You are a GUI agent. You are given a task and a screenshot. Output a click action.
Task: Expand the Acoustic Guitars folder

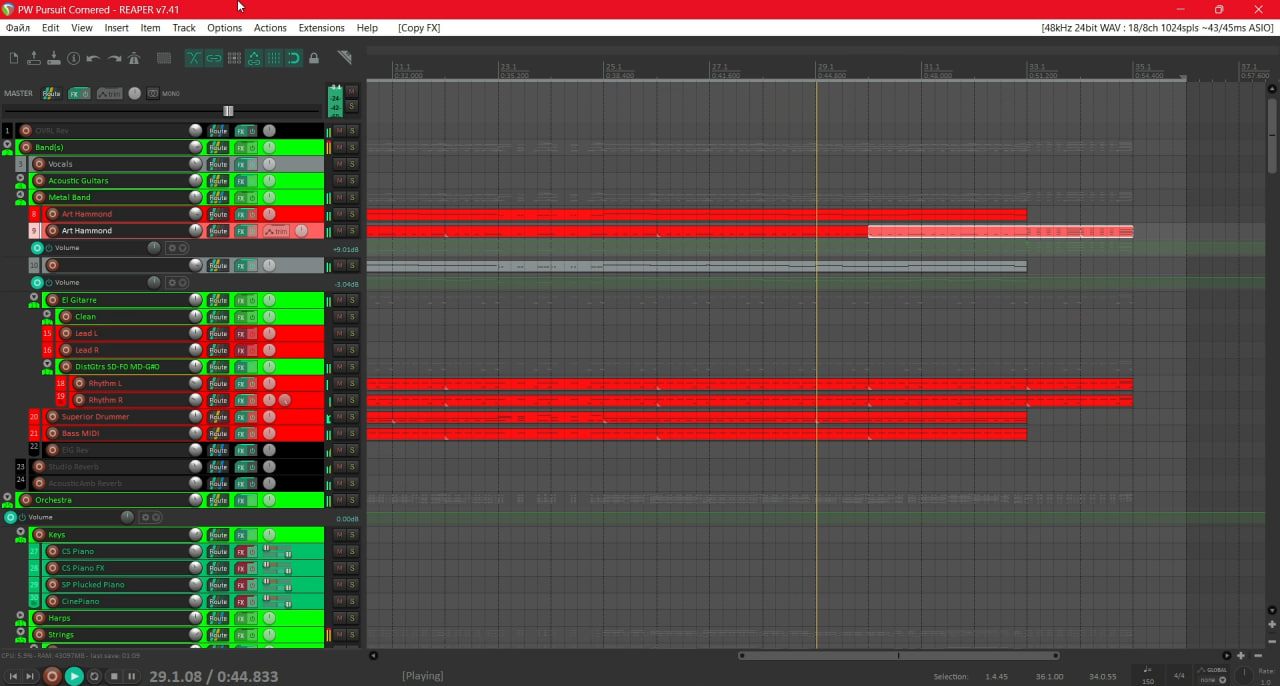tap(20, 178)
